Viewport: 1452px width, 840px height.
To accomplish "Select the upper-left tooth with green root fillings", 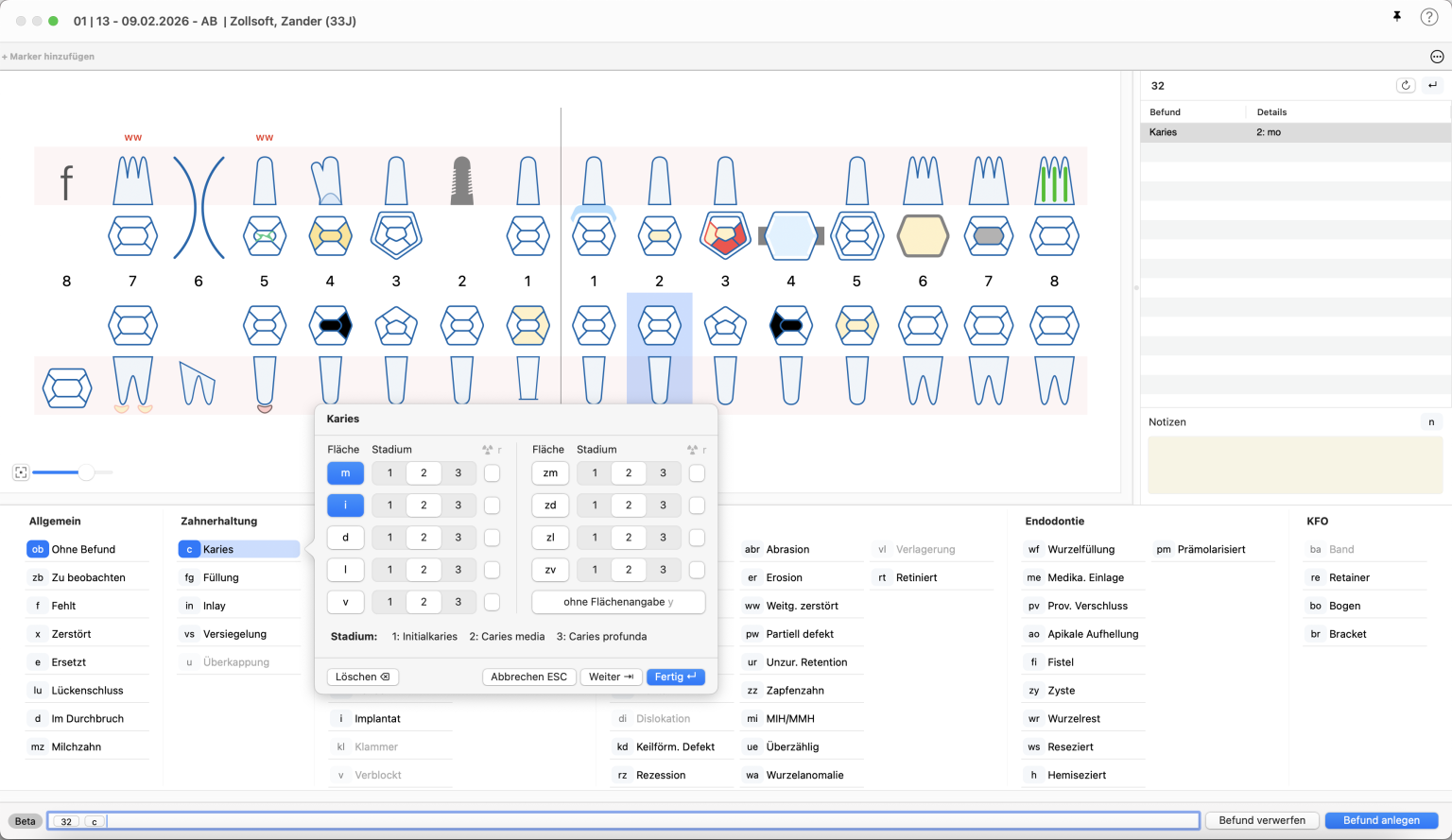I will tap(1054, 180).
